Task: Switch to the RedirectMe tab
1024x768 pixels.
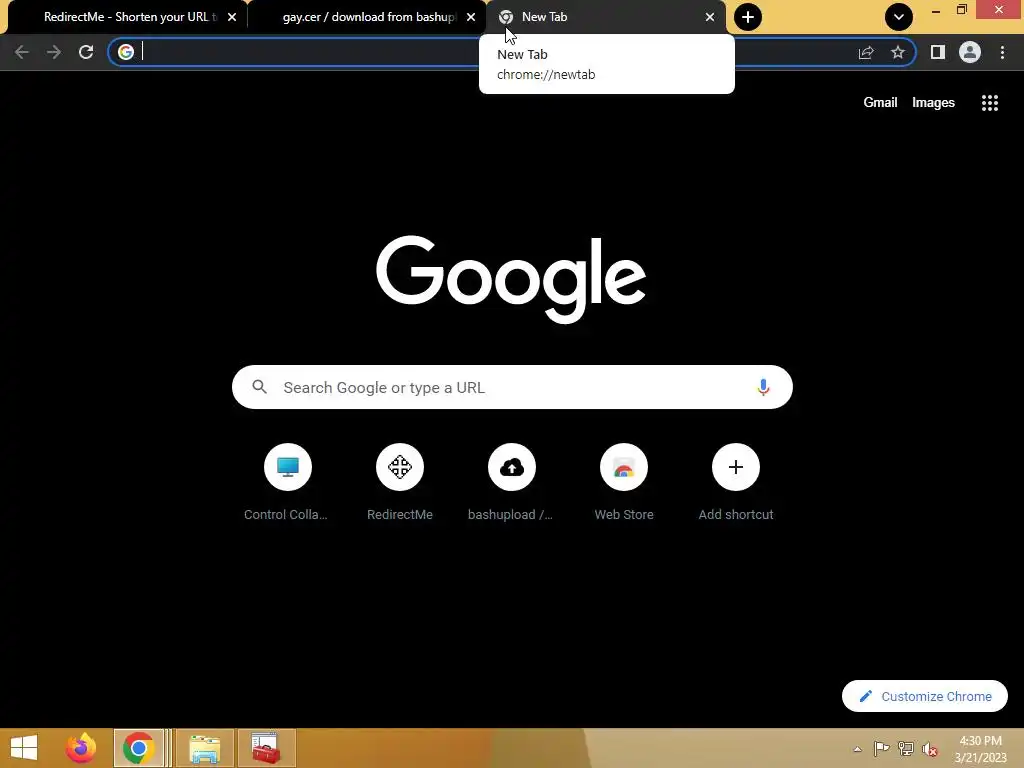Action: click(x=126, y=17)
